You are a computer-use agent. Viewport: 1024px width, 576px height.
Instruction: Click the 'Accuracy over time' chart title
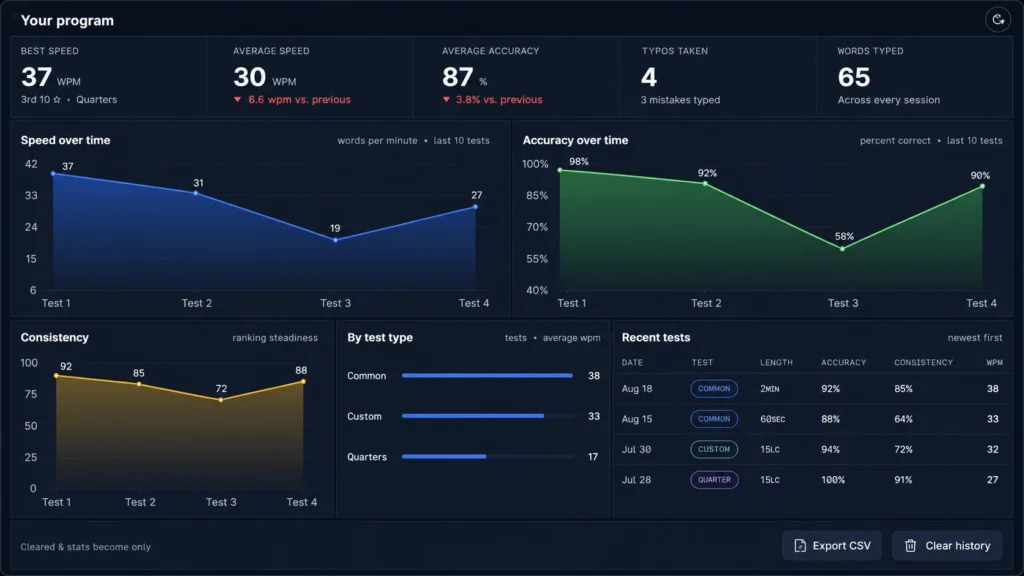pyautogui.click(x=575, y=140)
